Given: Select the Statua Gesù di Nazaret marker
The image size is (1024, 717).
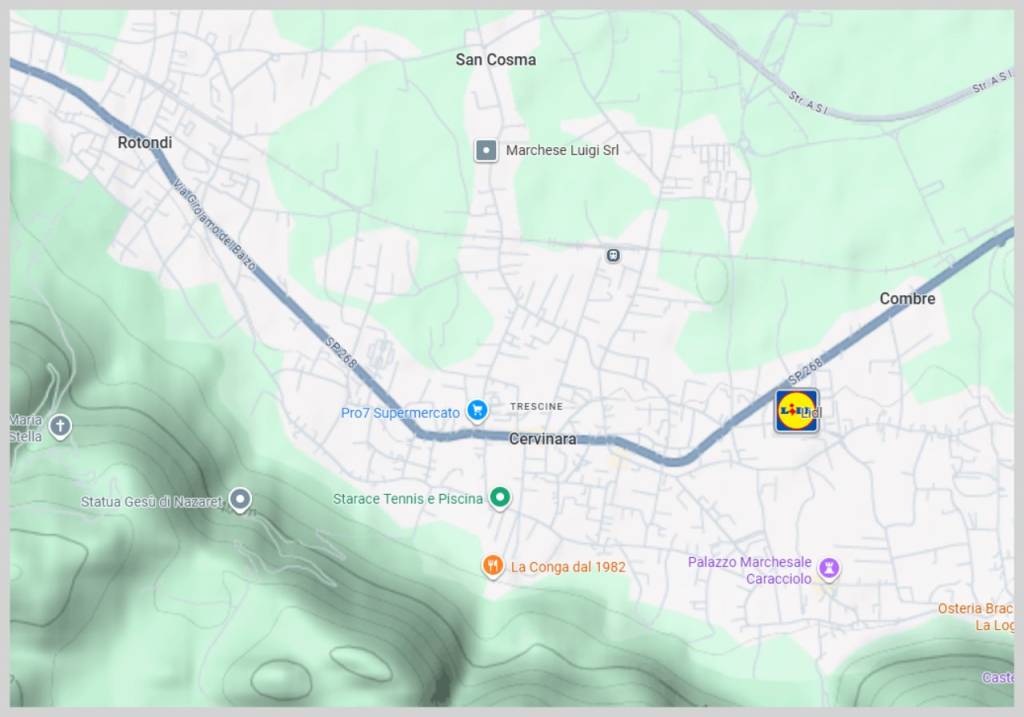Looking at the screenshot, I should [x=241, y=500].
